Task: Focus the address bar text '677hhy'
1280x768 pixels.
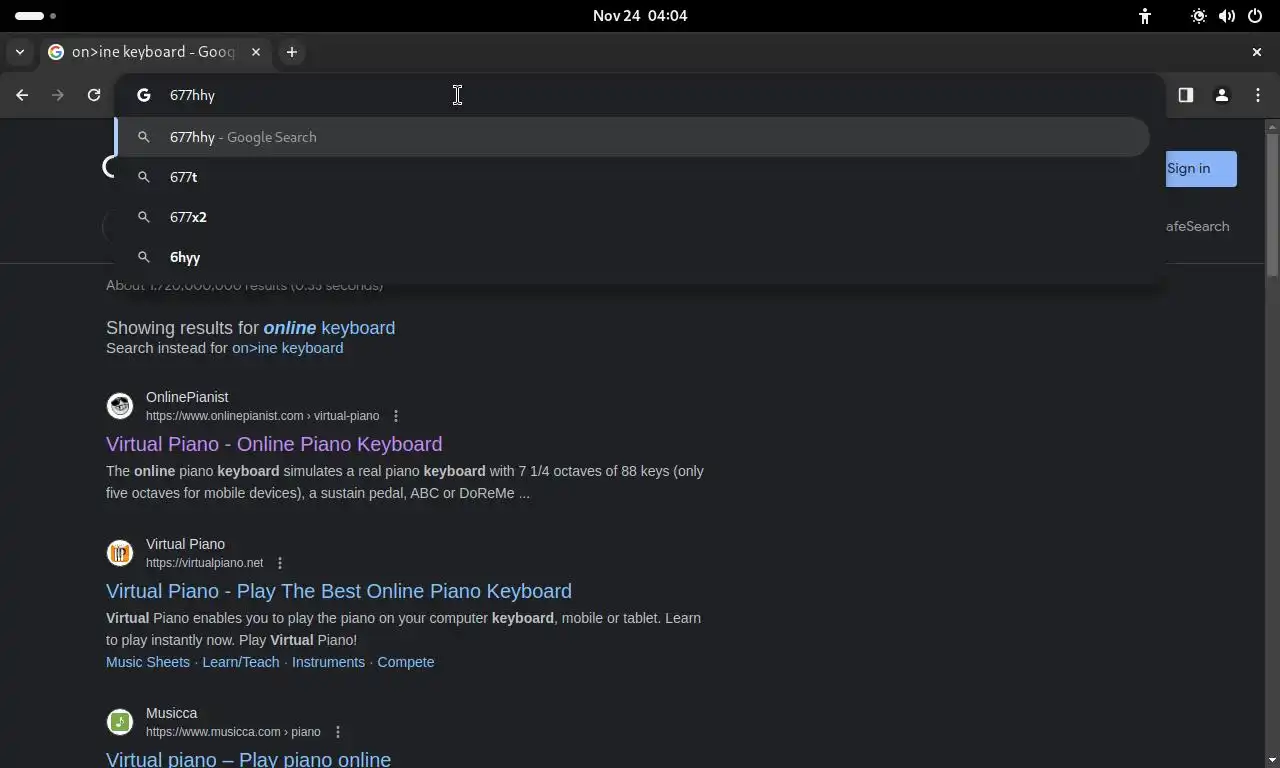Action: (x=192, y=95)
